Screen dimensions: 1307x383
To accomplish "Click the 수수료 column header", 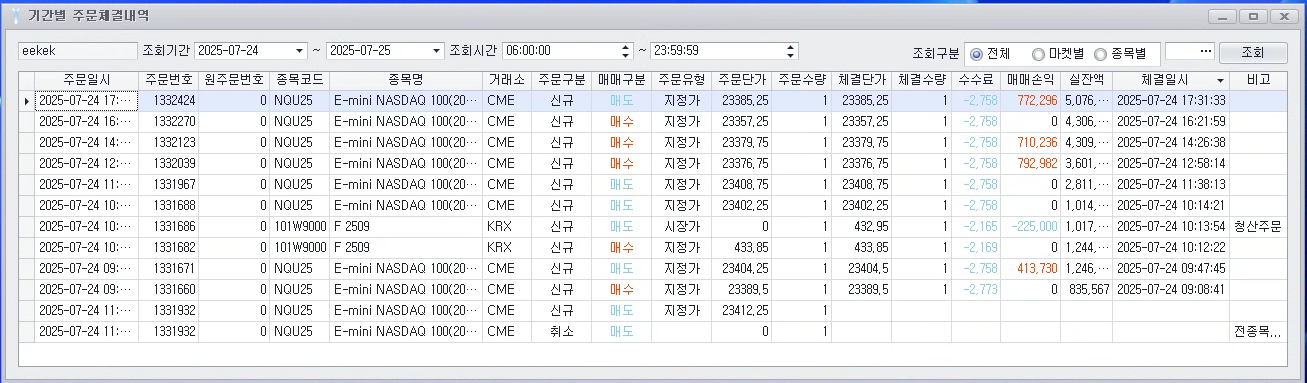I will [976, 80].
